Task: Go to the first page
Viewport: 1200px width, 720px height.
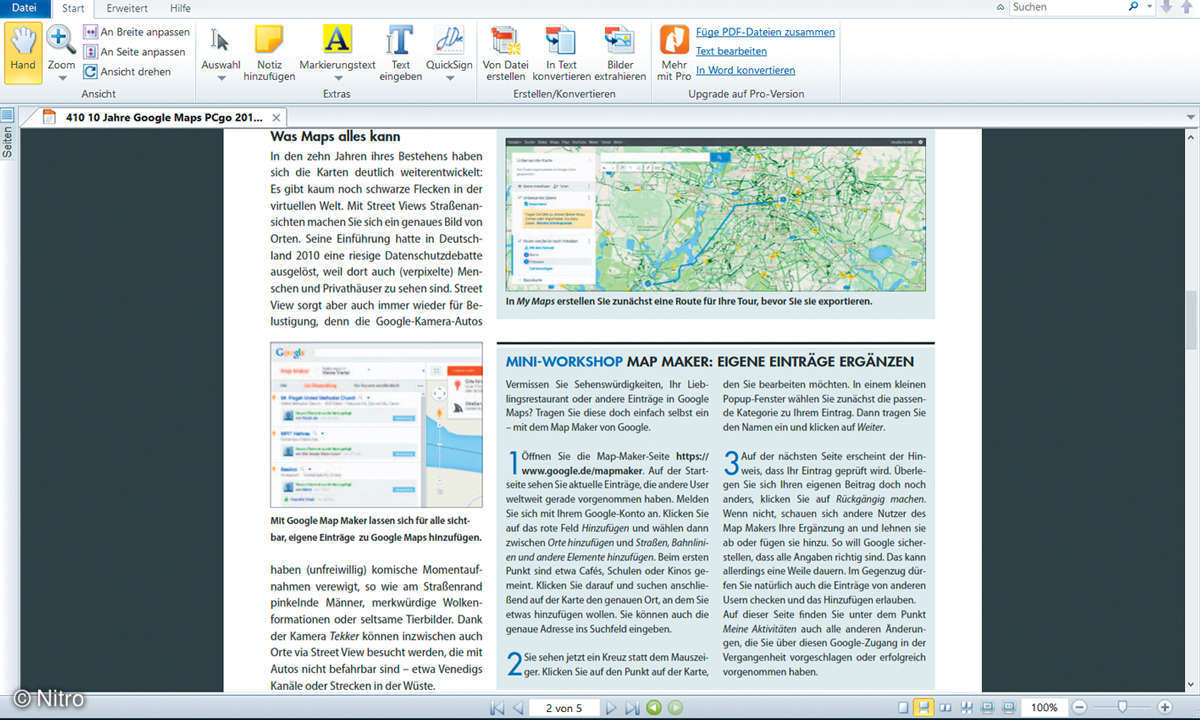Action: [497, 708]
